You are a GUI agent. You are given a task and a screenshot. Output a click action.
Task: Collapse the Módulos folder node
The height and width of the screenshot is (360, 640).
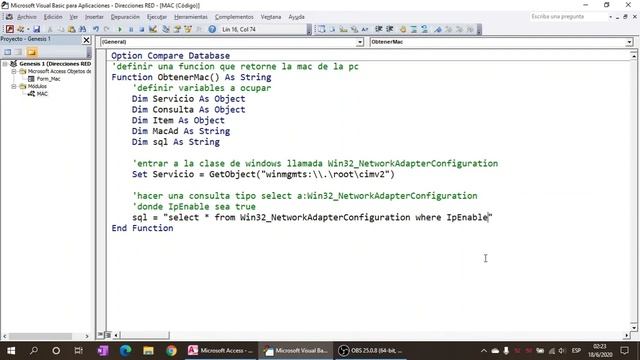coord(14,87)
